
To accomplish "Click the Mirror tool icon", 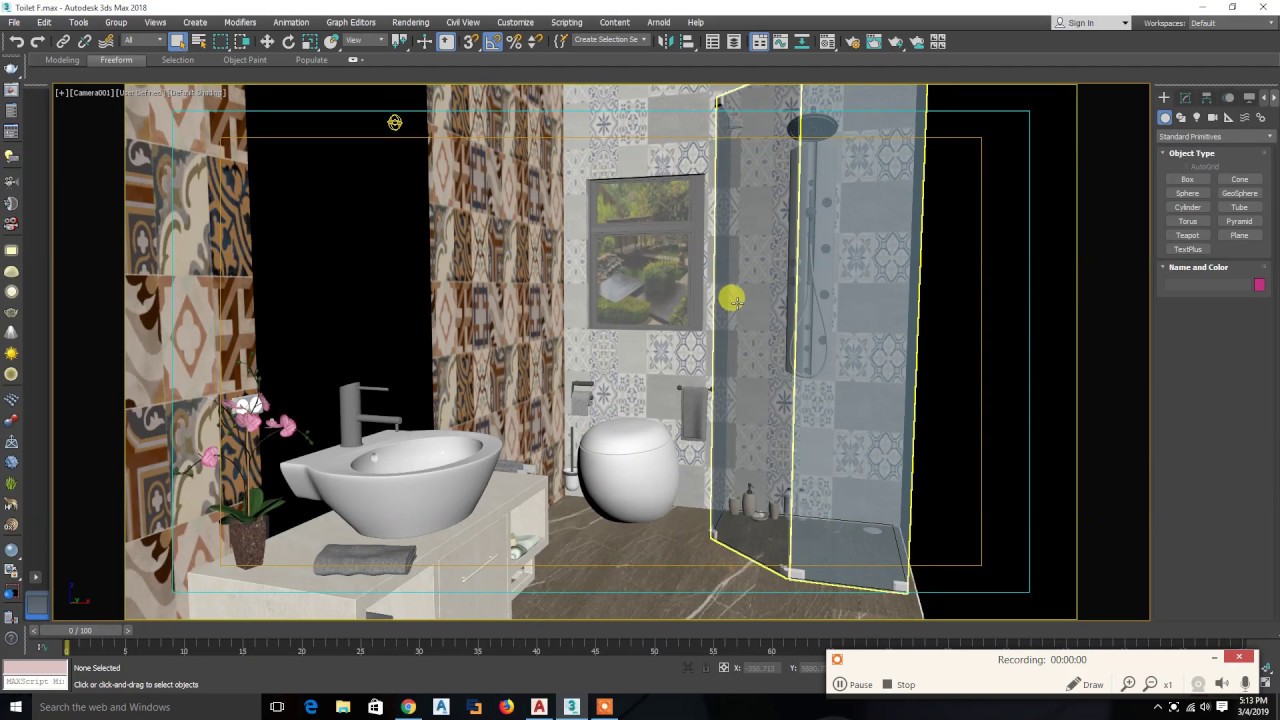I will click(665, 41).
